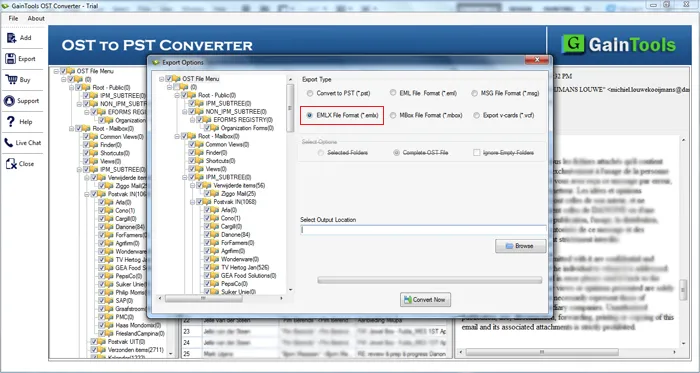
Task: Click the dialog tree vertical scrollbar
Action: coord(290,184)
